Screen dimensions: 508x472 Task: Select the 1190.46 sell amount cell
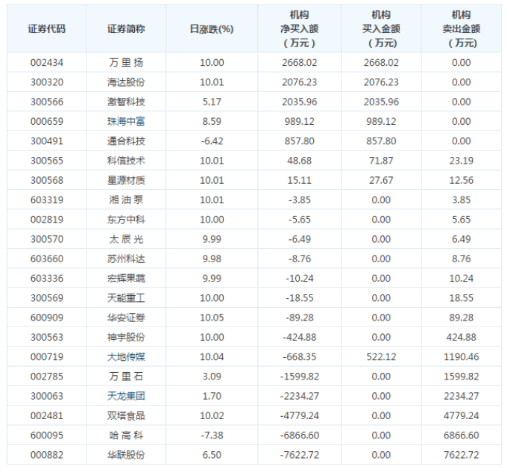coord(461,357)
